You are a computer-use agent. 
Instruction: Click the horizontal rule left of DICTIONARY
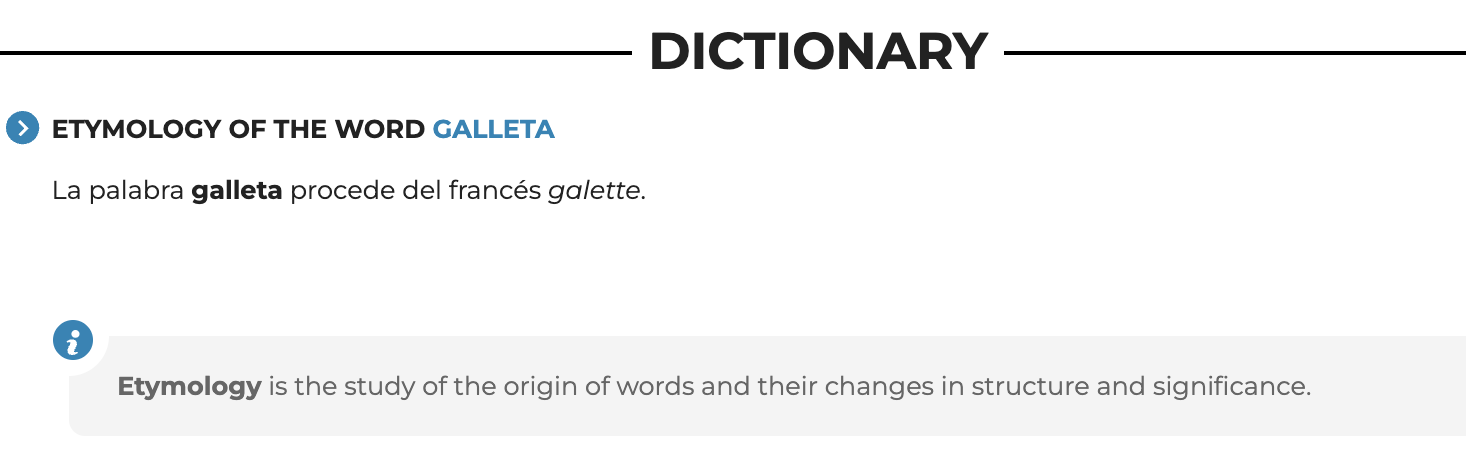pyautogui.click(x=316, y=52)
